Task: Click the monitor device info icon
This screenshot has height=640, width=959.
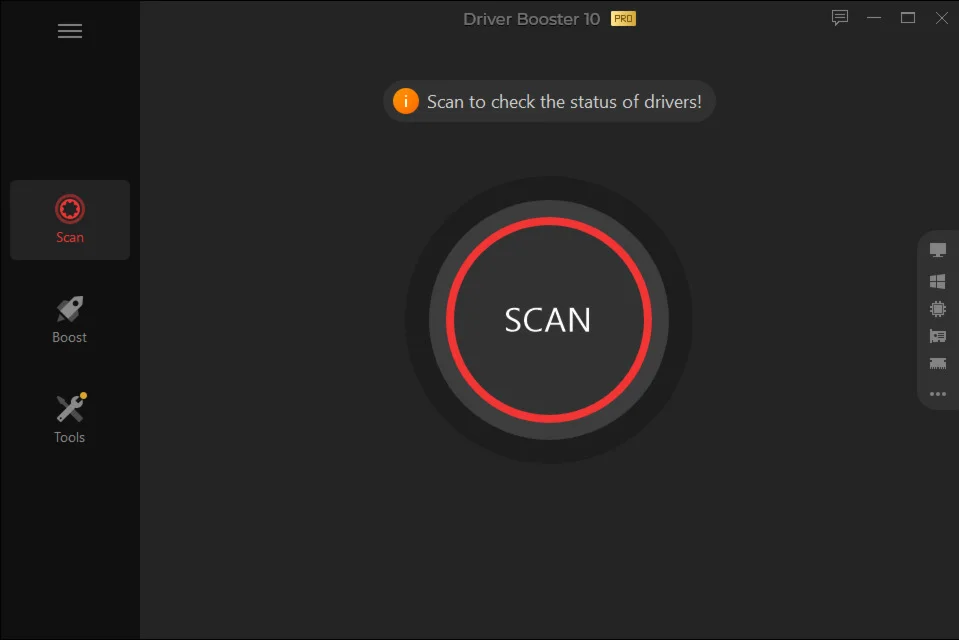Action: click(938, 250)
